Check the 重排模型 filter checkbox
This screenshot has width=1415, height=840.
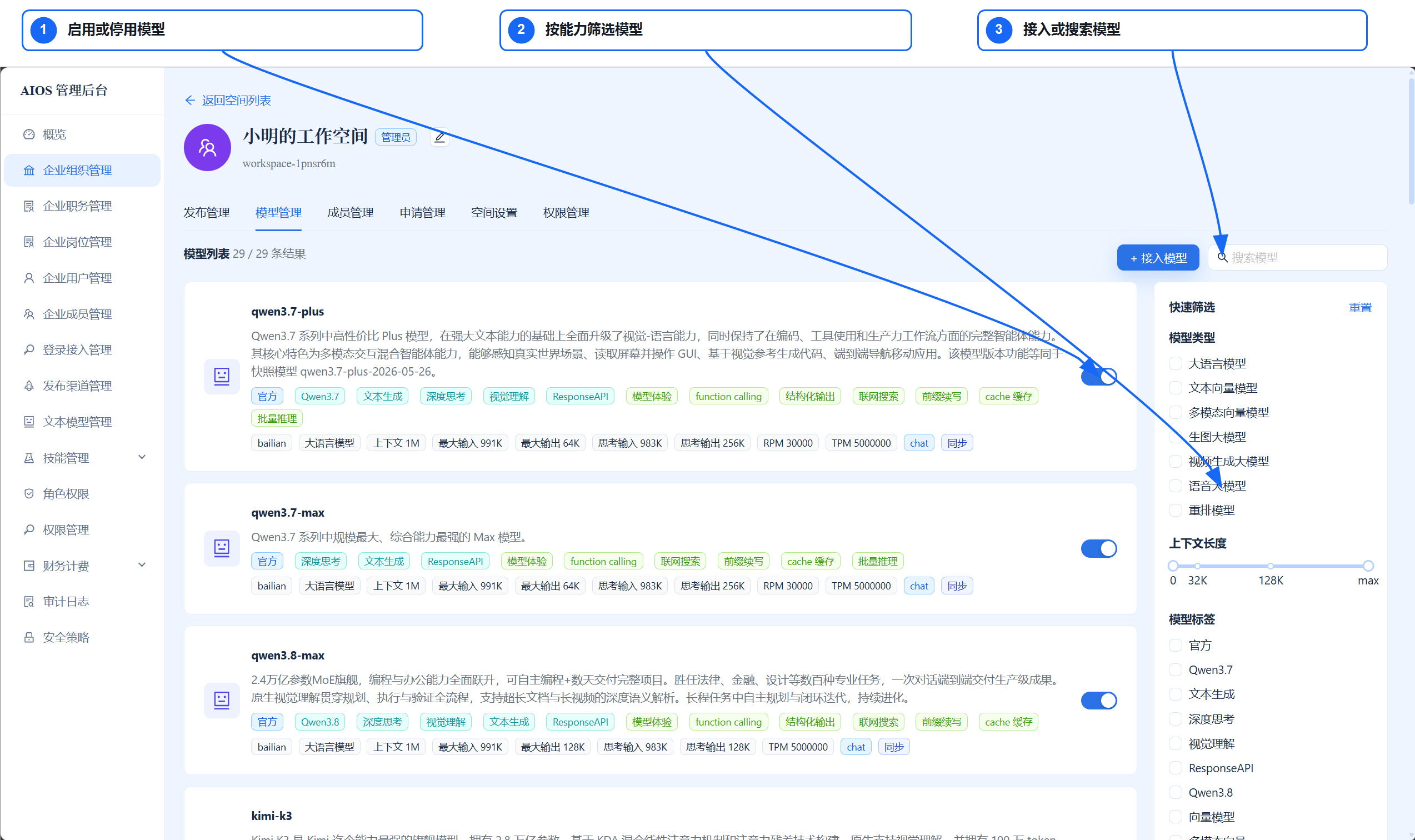tap(1176, 510)
